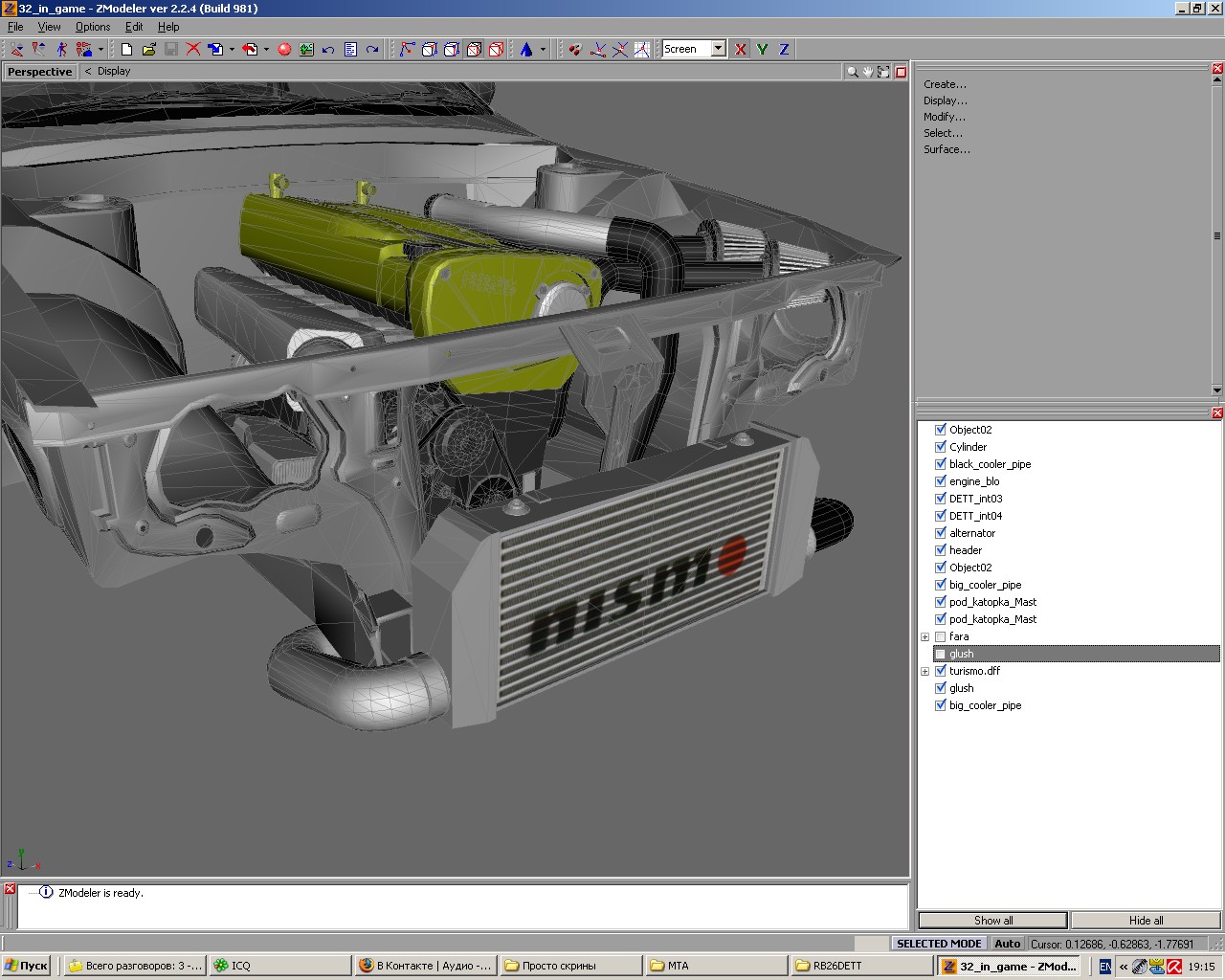The height and width of the screenshot is (980, 1225).
Task: Click the red X delete icon
Action: [x=193, y=49]
